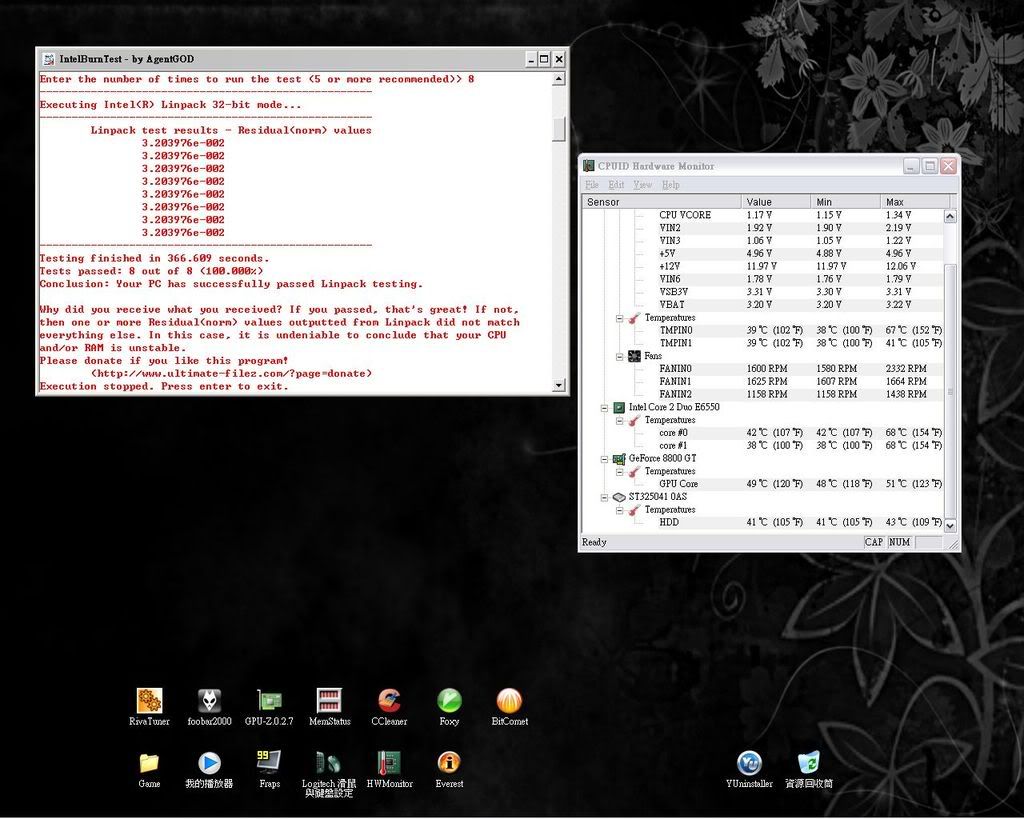This screenshot has width=1024, height=819.
Task: Select the HWMonitor desktop shortcut
Action: [x=389, y=763]
